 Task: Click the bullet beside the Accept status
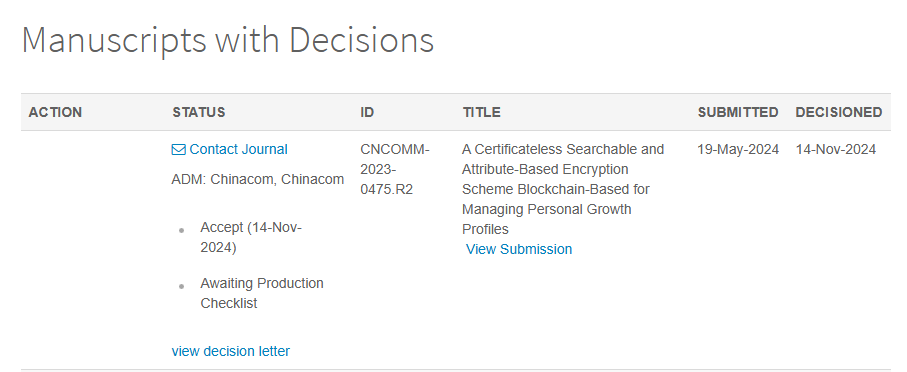pos(182,230)
